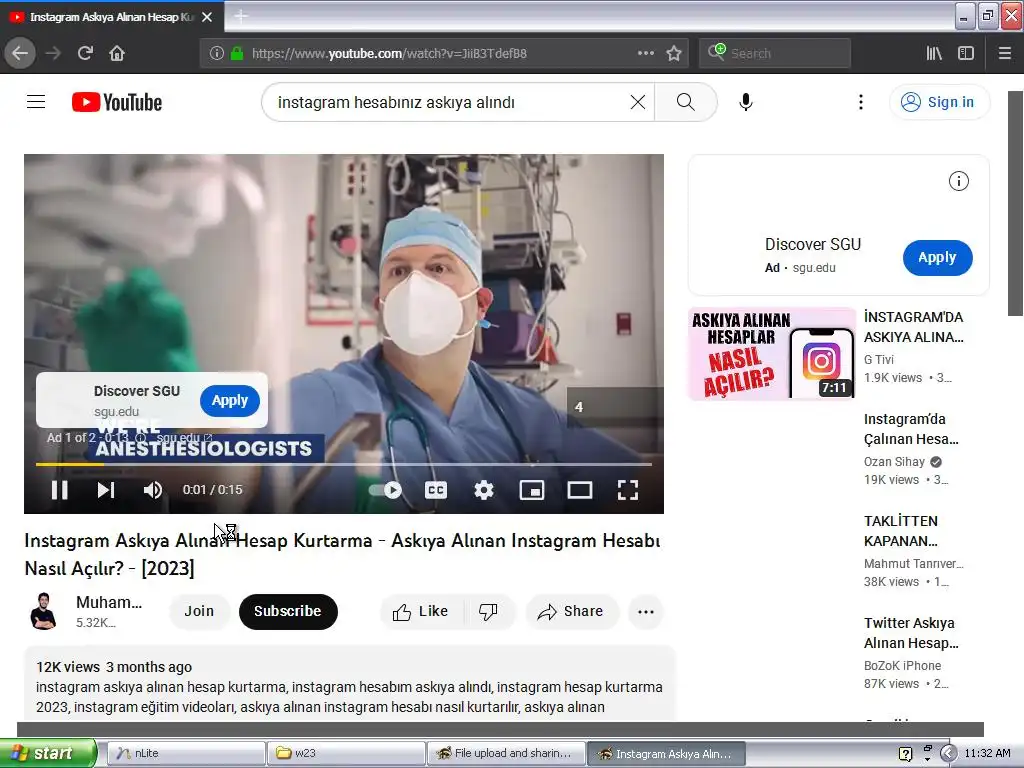The height and width of the screenshot is (768, 1024).
Task: Select the Instagram Askıya Alınan Hesap browser tab
Action: tap(111, 17)
